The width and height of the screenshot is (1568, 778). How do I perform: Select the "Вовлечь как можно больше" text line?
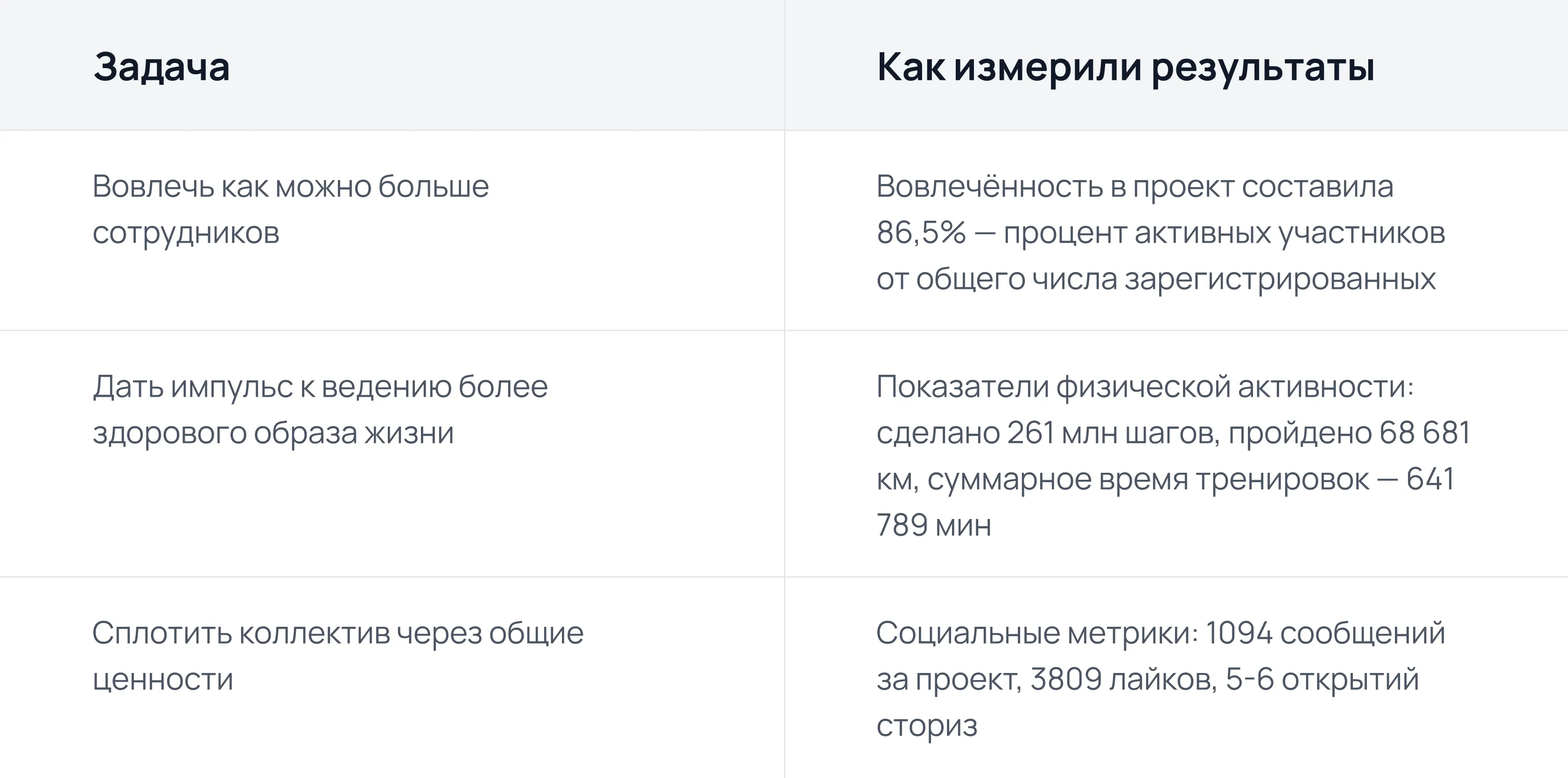point(290,186)
